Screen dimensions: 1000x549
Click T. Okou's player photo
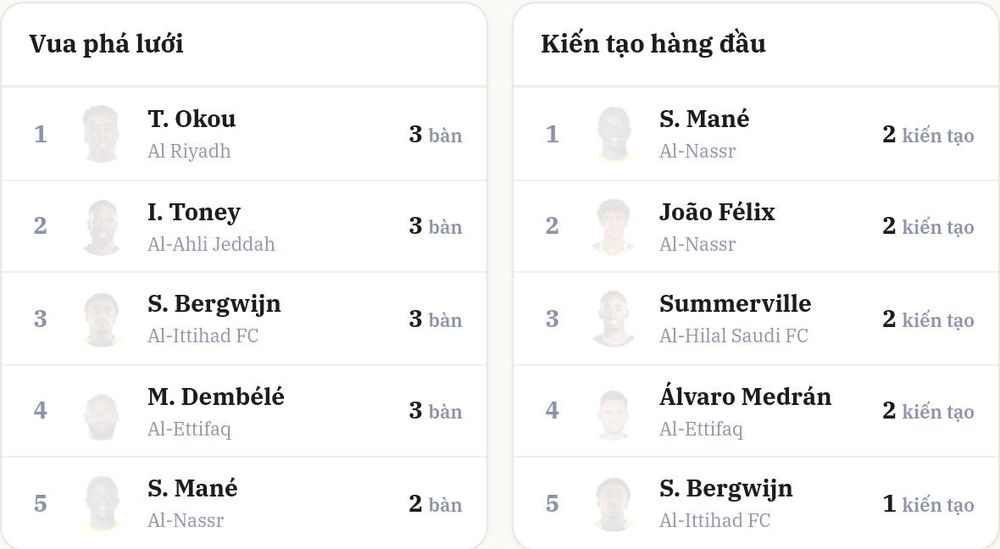(101, 134)
